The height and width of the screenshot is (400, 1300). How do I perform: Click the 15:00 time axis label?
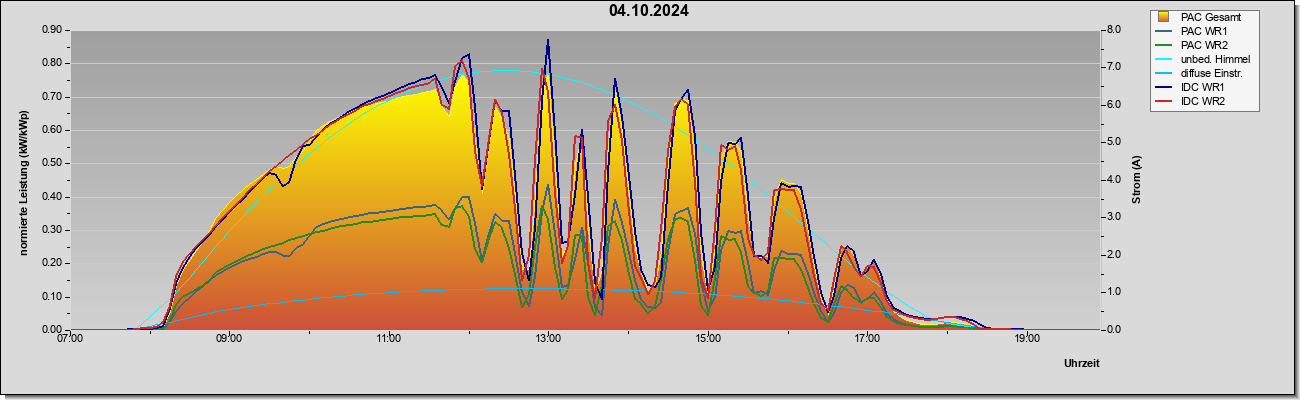(x=708, y=339)
